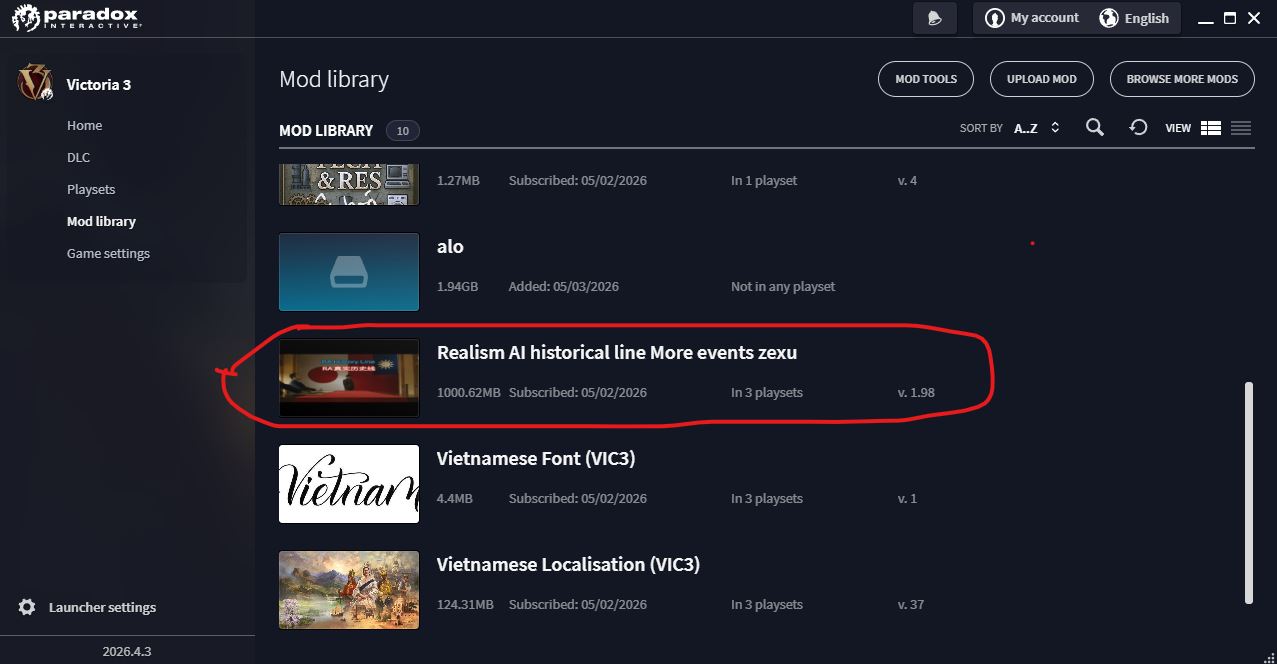The image size is (1277, 664).
Task: Click 'In 3 playsets' for Vietnamese Font
Action: pos(767,498)
